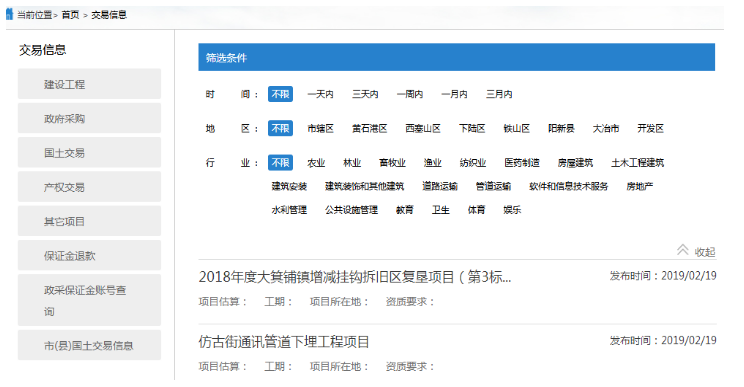Select 市(县)国土交易信息 menu entry
The image size is (744, 387).
coord(89,345)
